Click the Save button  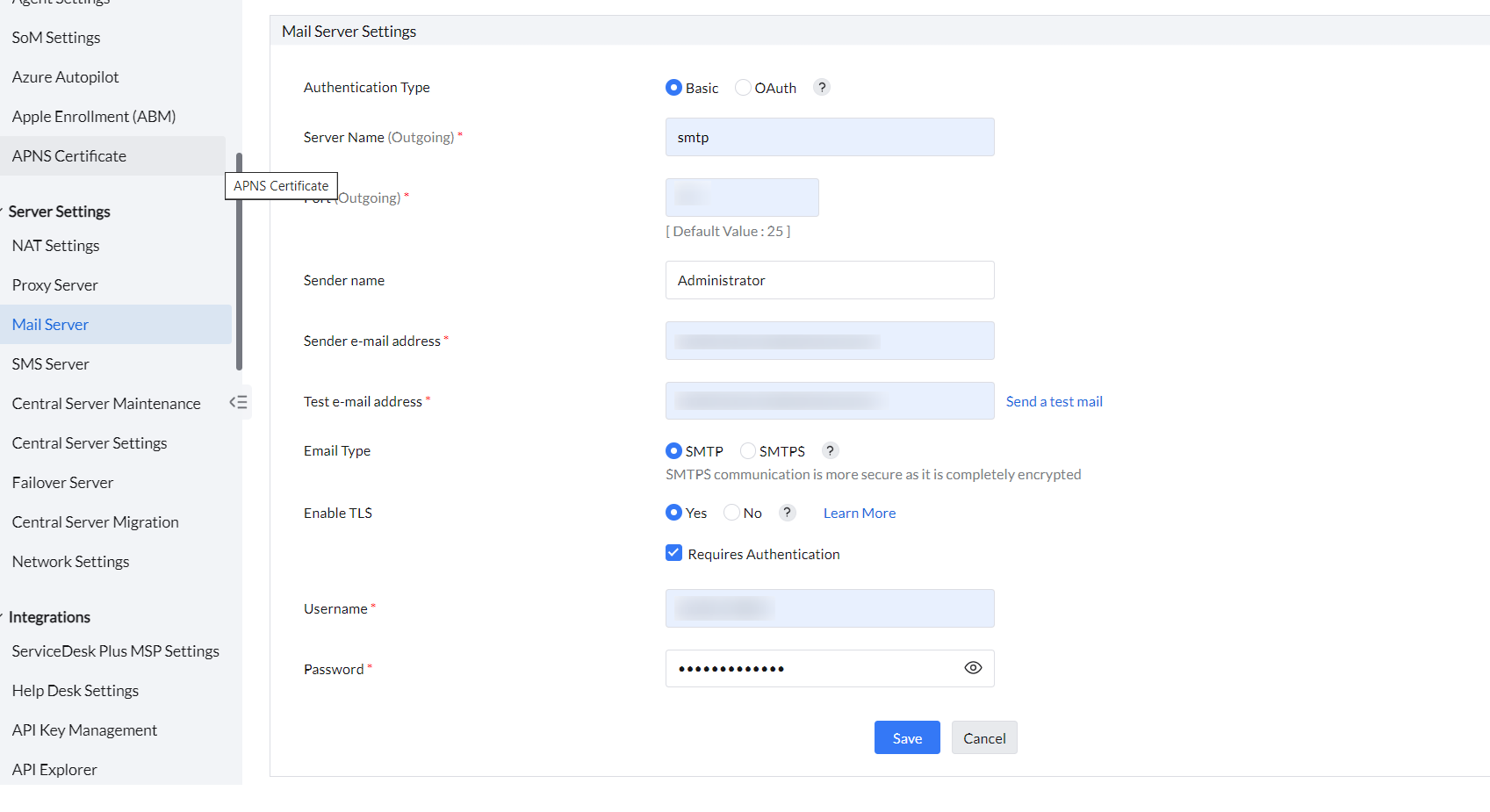click(x=907, y=737)
